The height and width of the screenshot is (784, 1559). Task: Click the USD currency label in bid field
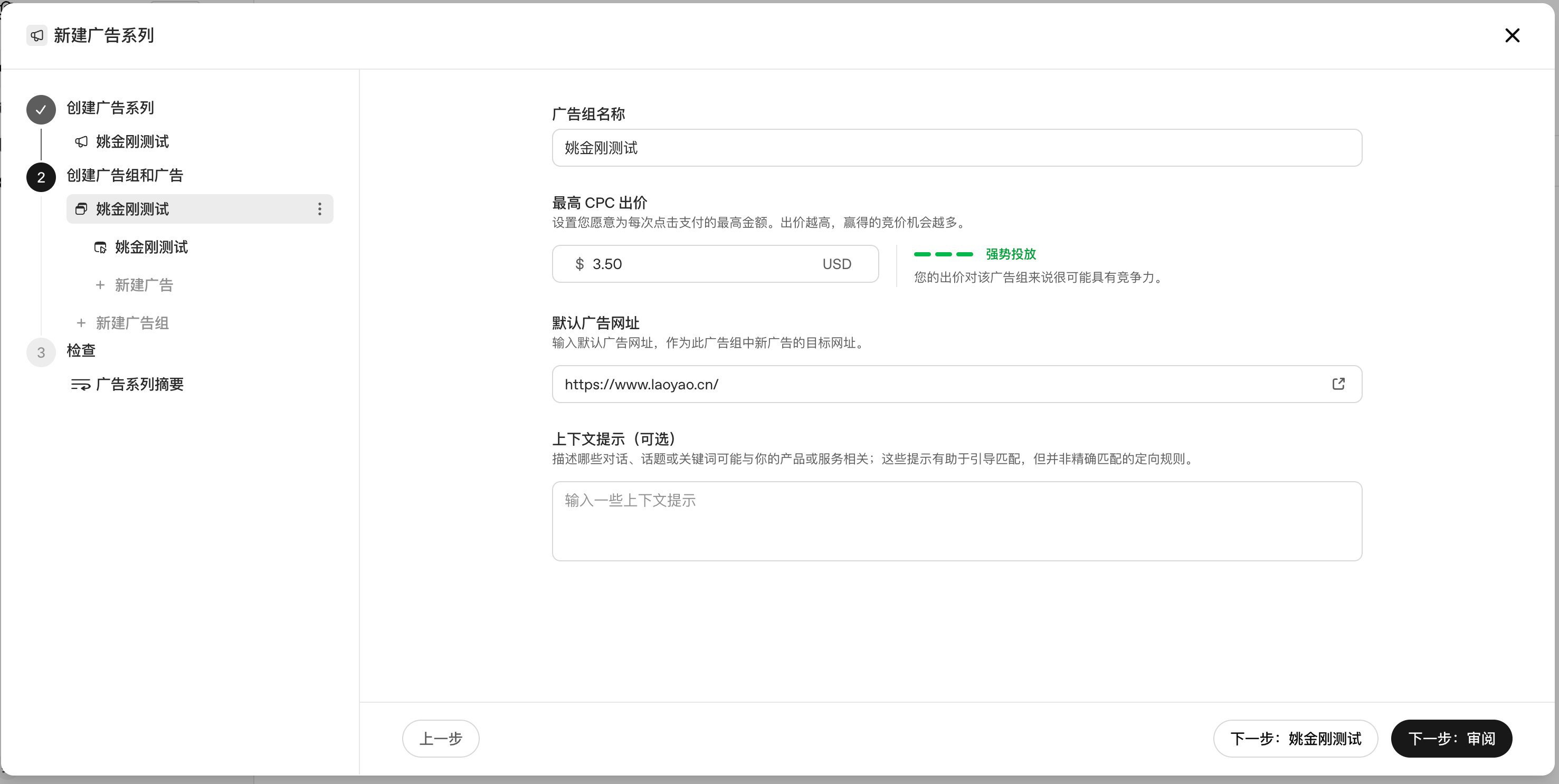836,264
